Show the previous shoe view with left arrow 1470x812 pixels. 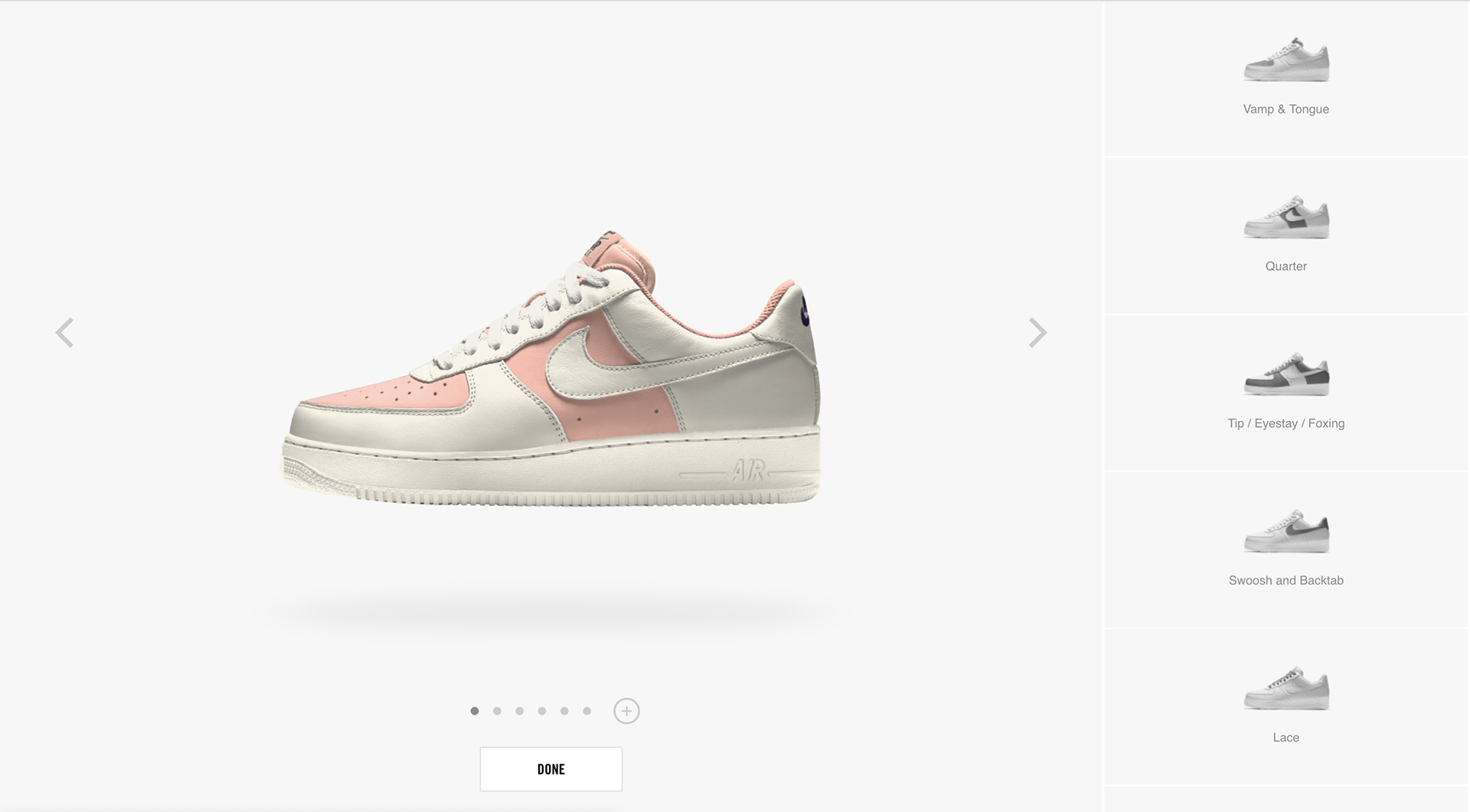coord(65,333)
